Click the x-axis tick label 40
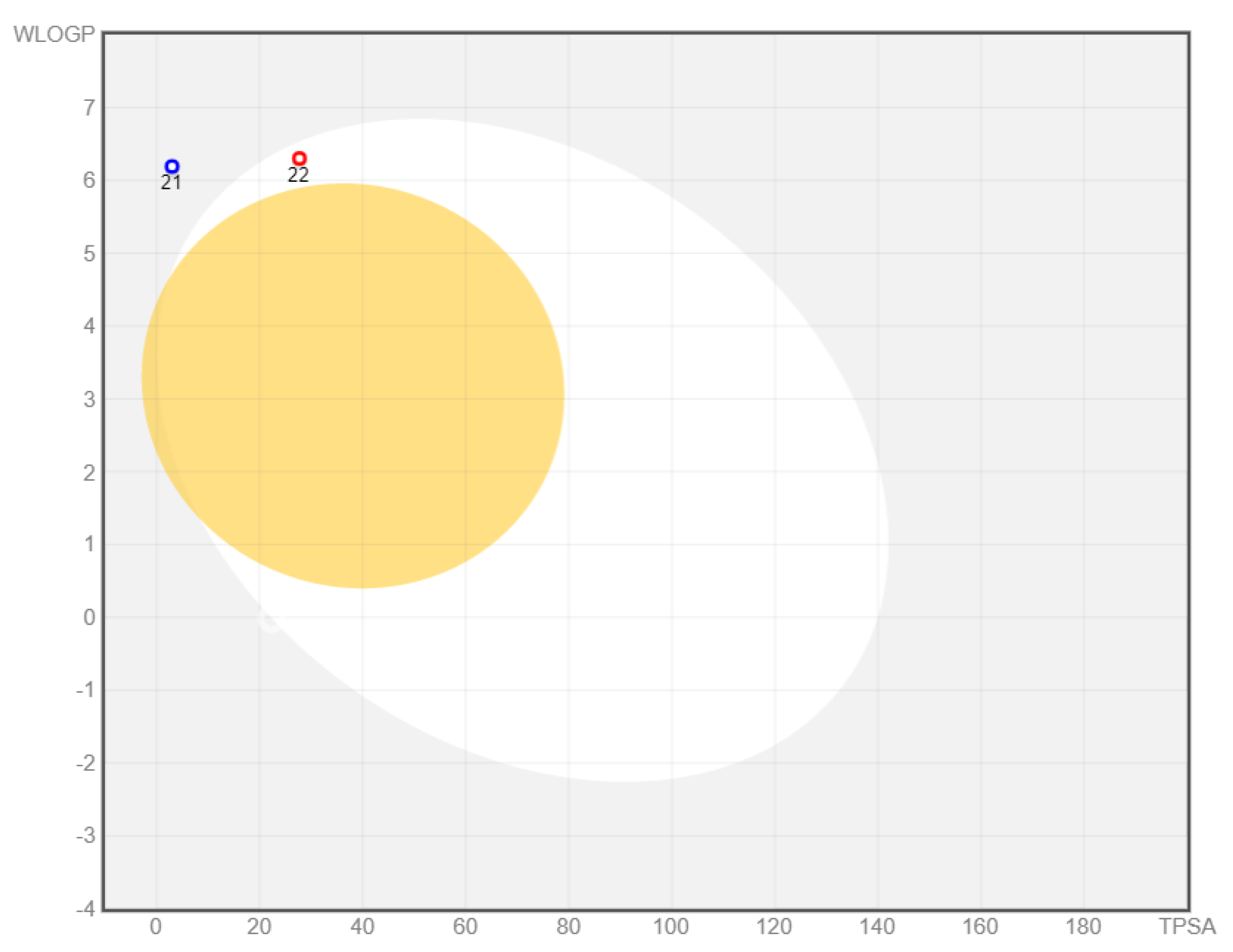The height and width of the screenshot is (952, 1233). (362, 926)
